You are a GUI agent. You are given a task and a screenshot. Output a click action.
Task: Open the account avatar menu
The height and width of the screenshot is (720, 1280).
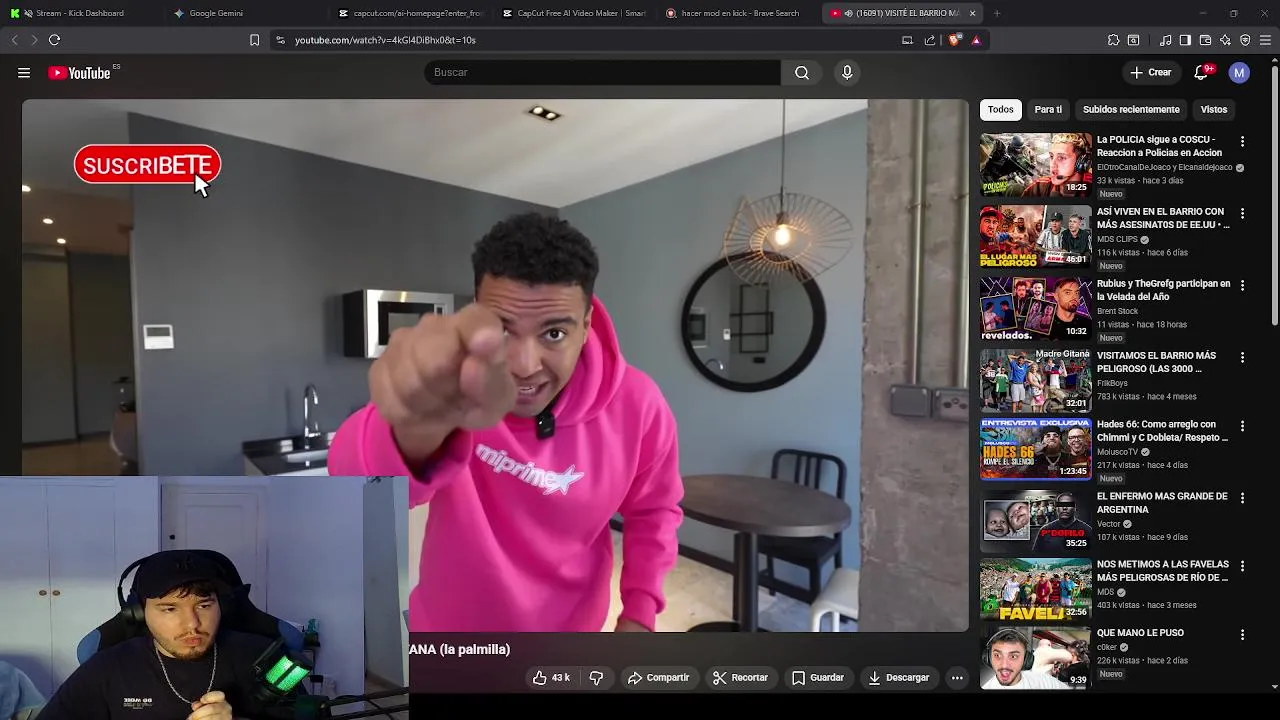pos(1239,72)
